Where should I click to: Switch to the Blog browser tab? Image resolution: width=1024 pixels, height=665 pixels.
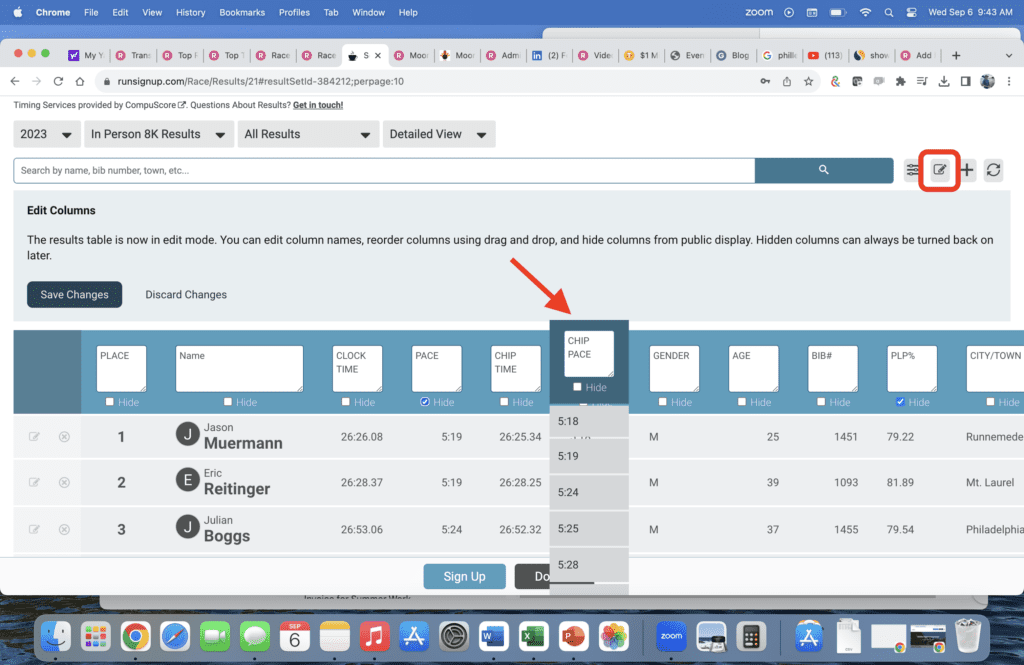[x=735, y=56]
